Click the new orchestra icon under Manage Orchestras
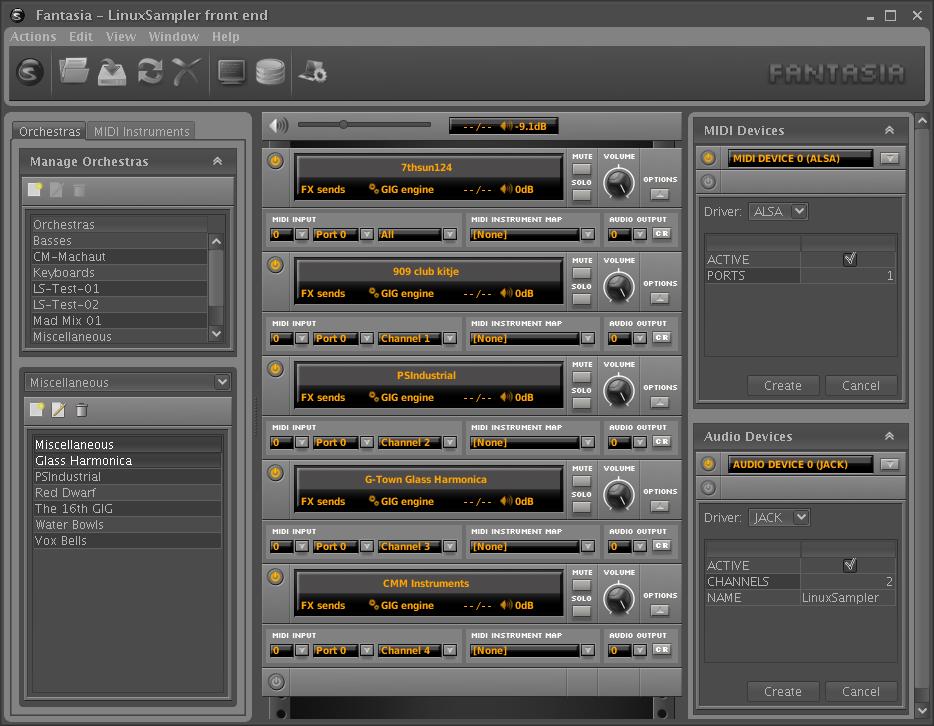Screen dimensions: 934x726 coord(36,190)
